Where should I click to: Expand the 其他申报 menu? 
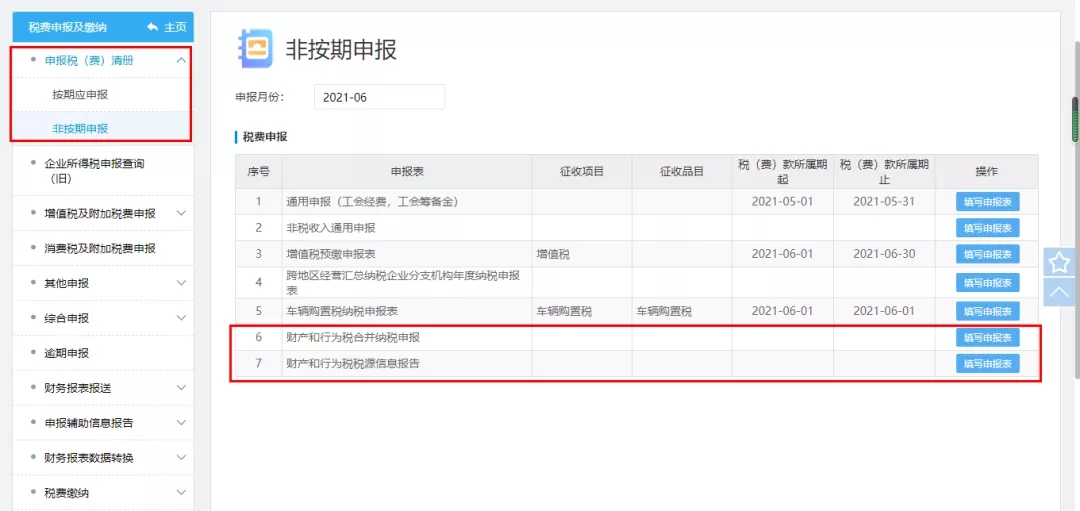tap(181, 283)
